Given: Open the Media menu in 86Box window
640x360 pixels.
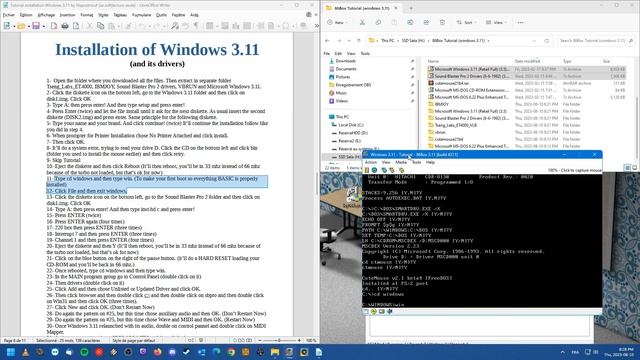Looking at the screenshot, I should coord(401,162).
